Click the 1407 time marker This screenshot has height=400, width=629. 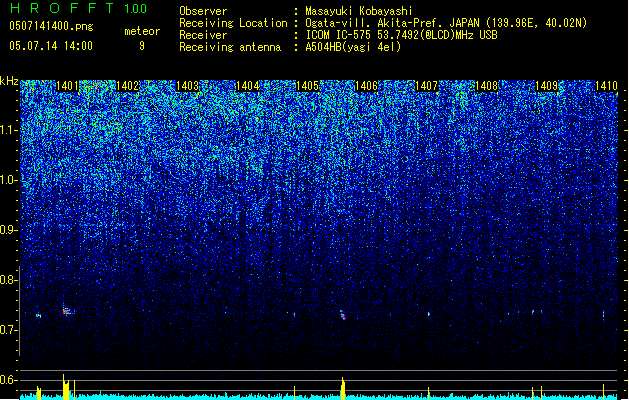pyautogui.click(x=426, y=86)
